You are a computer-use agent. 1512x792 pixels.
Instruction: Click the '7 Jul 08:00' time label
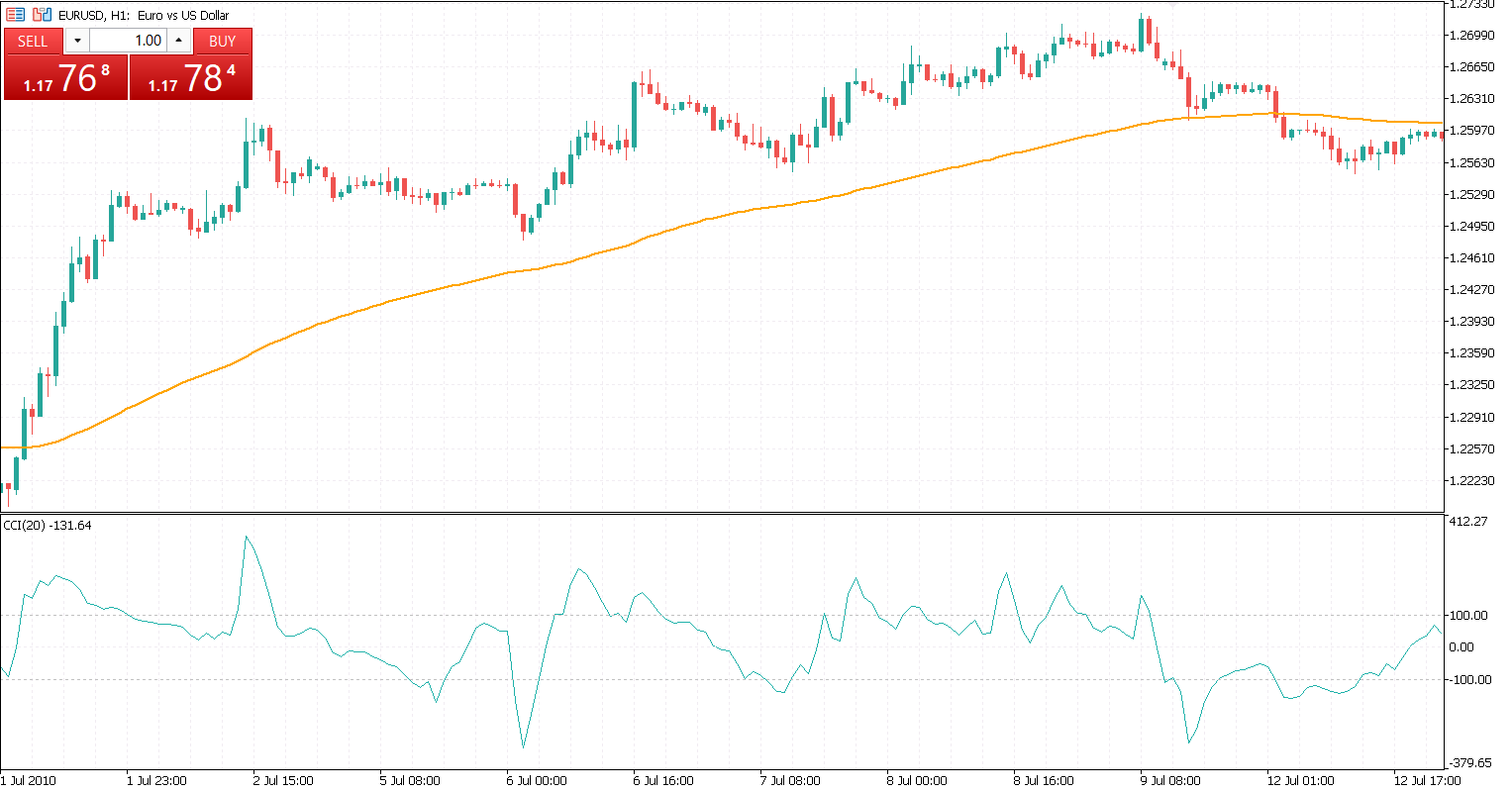pyautogui.click(x=790, y=780)
